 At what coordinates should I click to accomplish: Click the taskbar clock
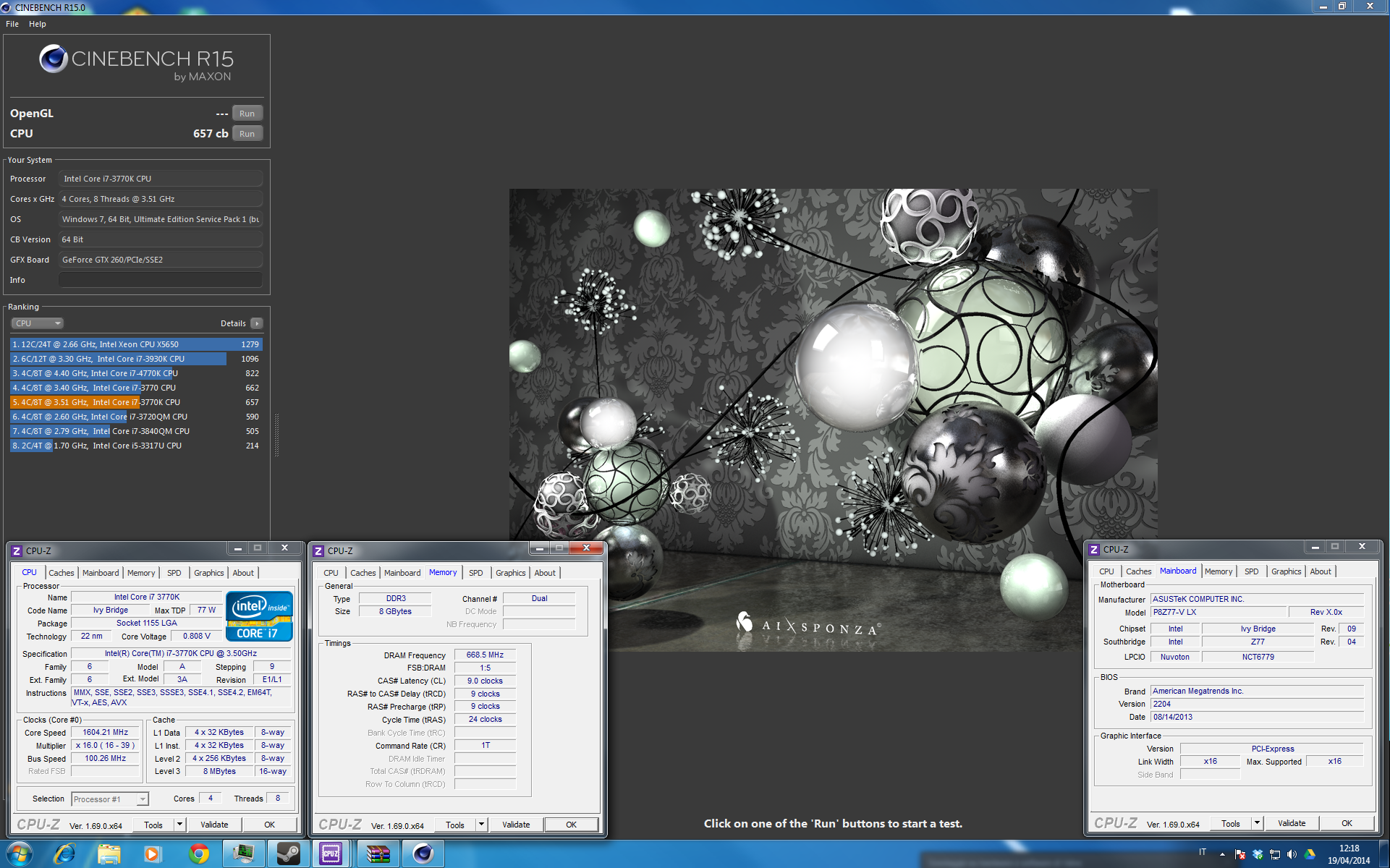[1349, 854]
